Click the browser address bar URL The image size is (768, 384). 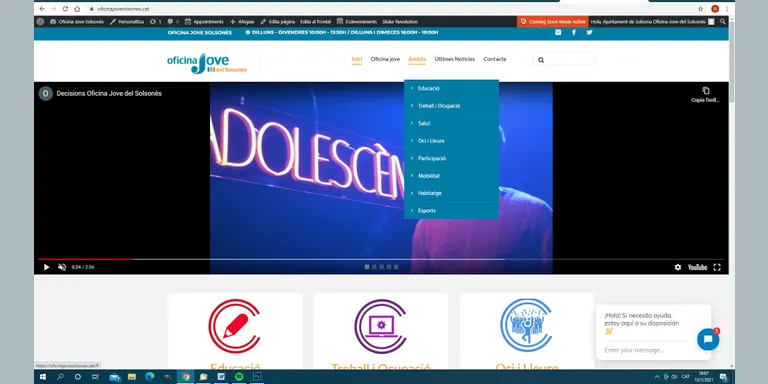pyautogui.click(x=123, y=9)
